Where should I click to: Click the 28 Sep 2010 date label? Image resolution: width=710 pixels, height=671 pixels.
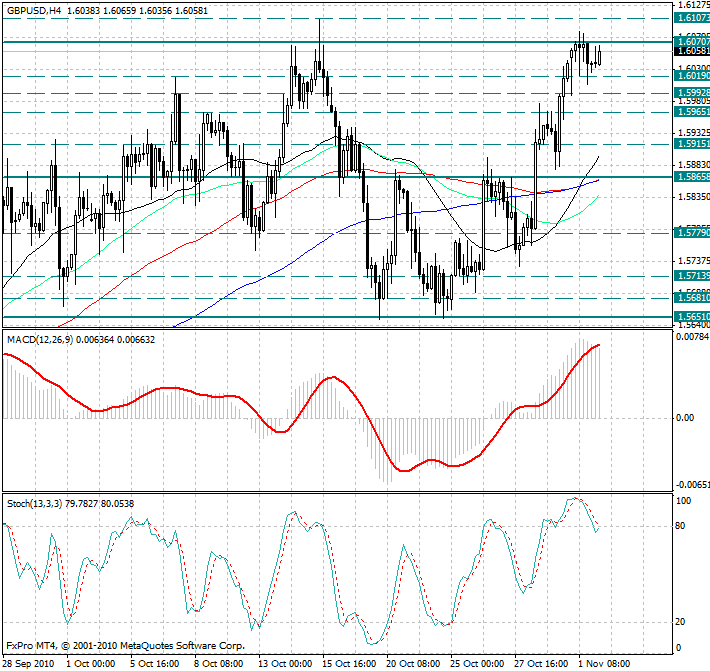pyautogui.click(x=28, y=664)
